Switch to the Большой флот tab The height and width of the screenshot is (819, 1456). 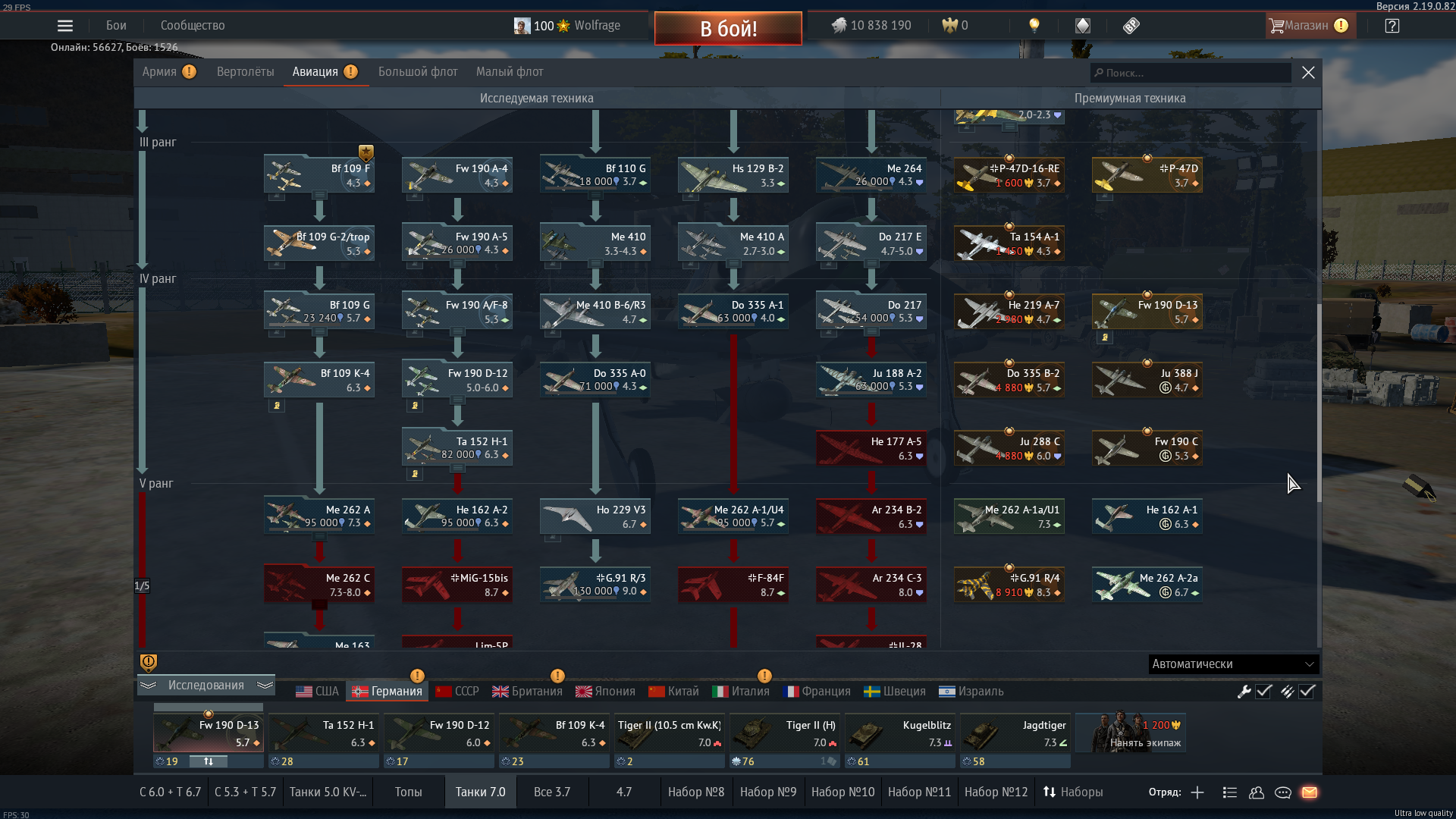click(x=418, y=72)
